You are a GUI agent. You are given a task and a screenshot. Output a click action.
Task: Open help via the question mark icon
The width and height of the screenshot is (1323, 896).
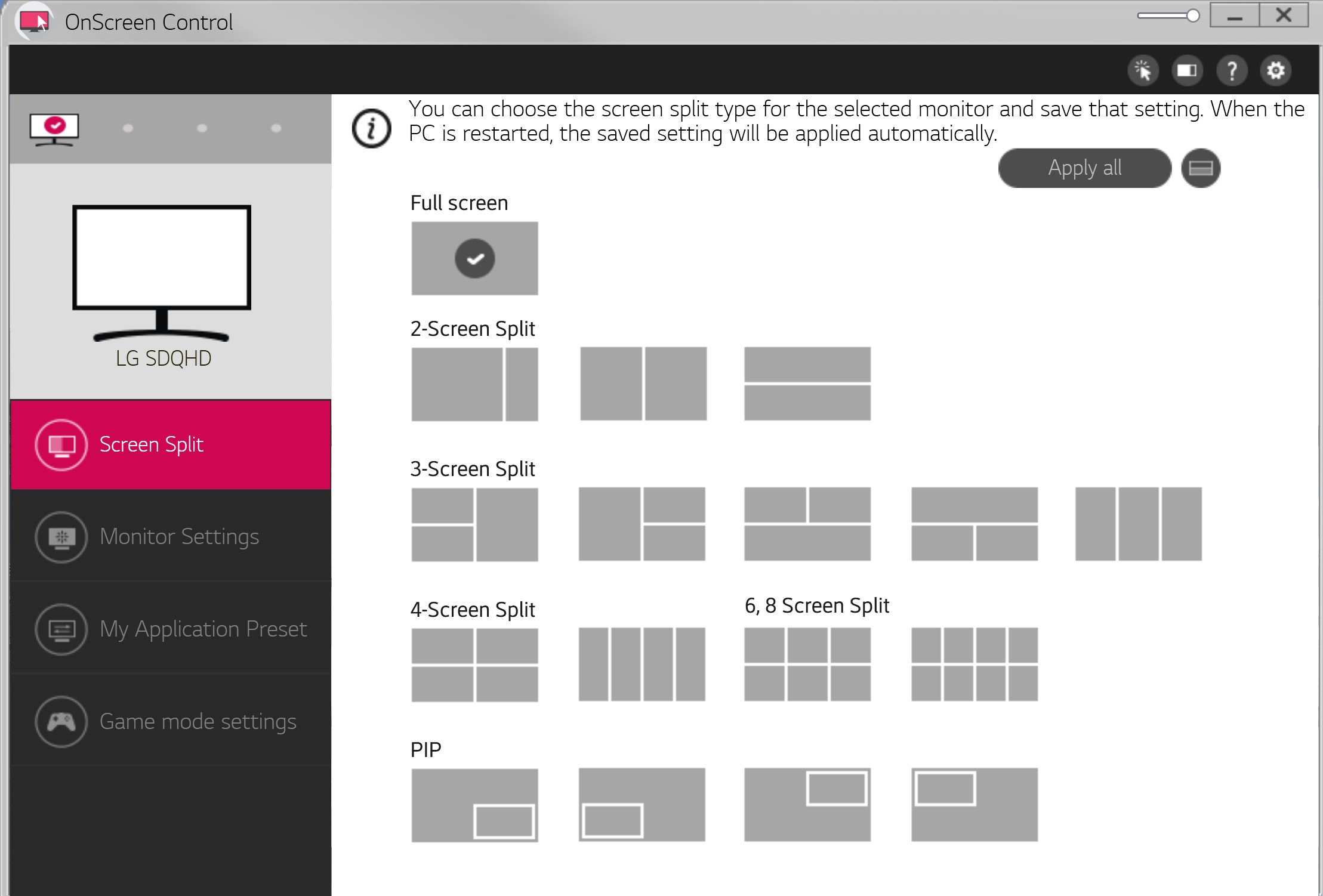click(x=1232, y=71)
